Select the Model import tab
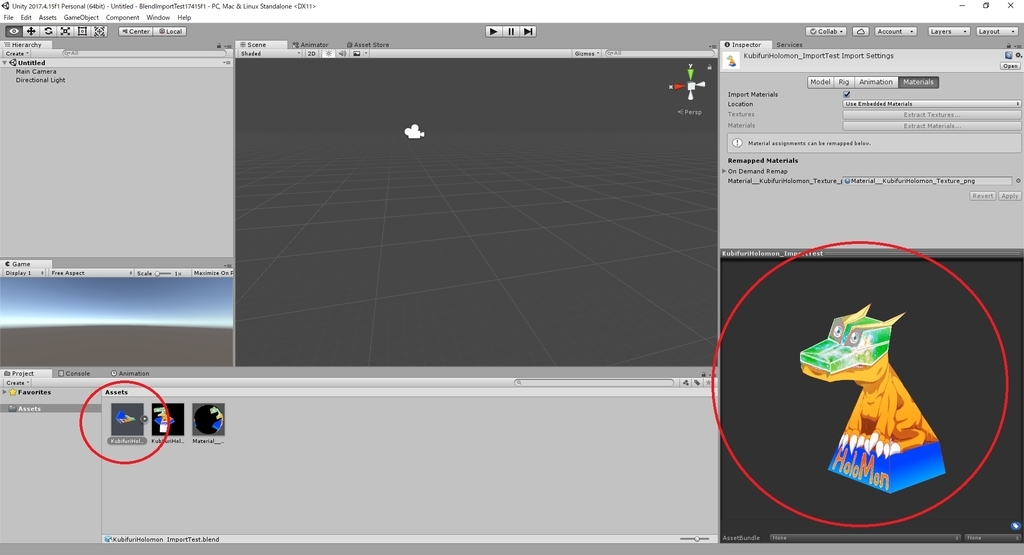 tap(820, 82)
